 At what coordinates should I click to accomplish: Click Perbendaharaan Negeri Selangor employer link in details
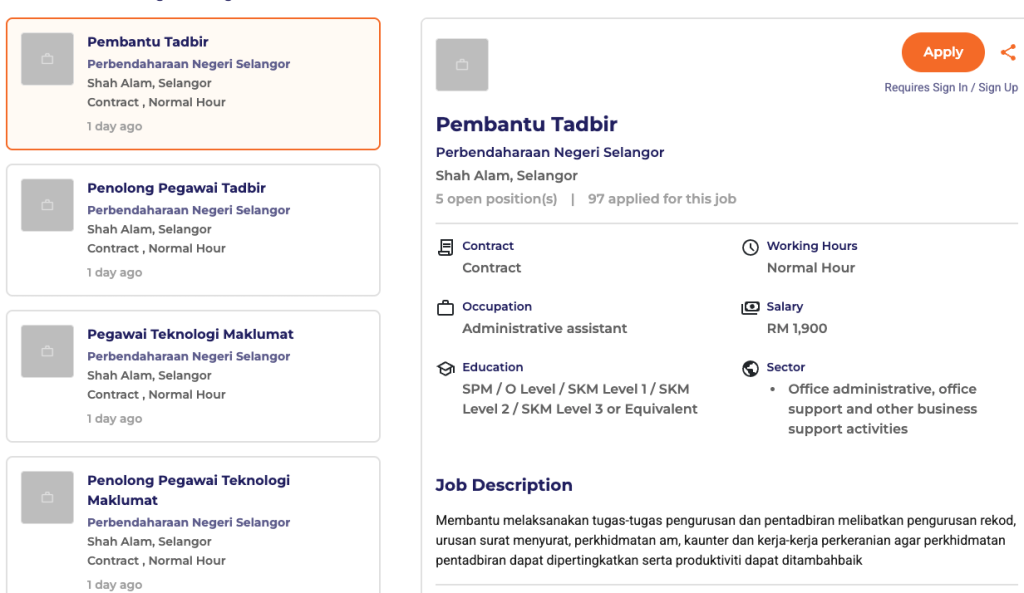pos(550,153)
